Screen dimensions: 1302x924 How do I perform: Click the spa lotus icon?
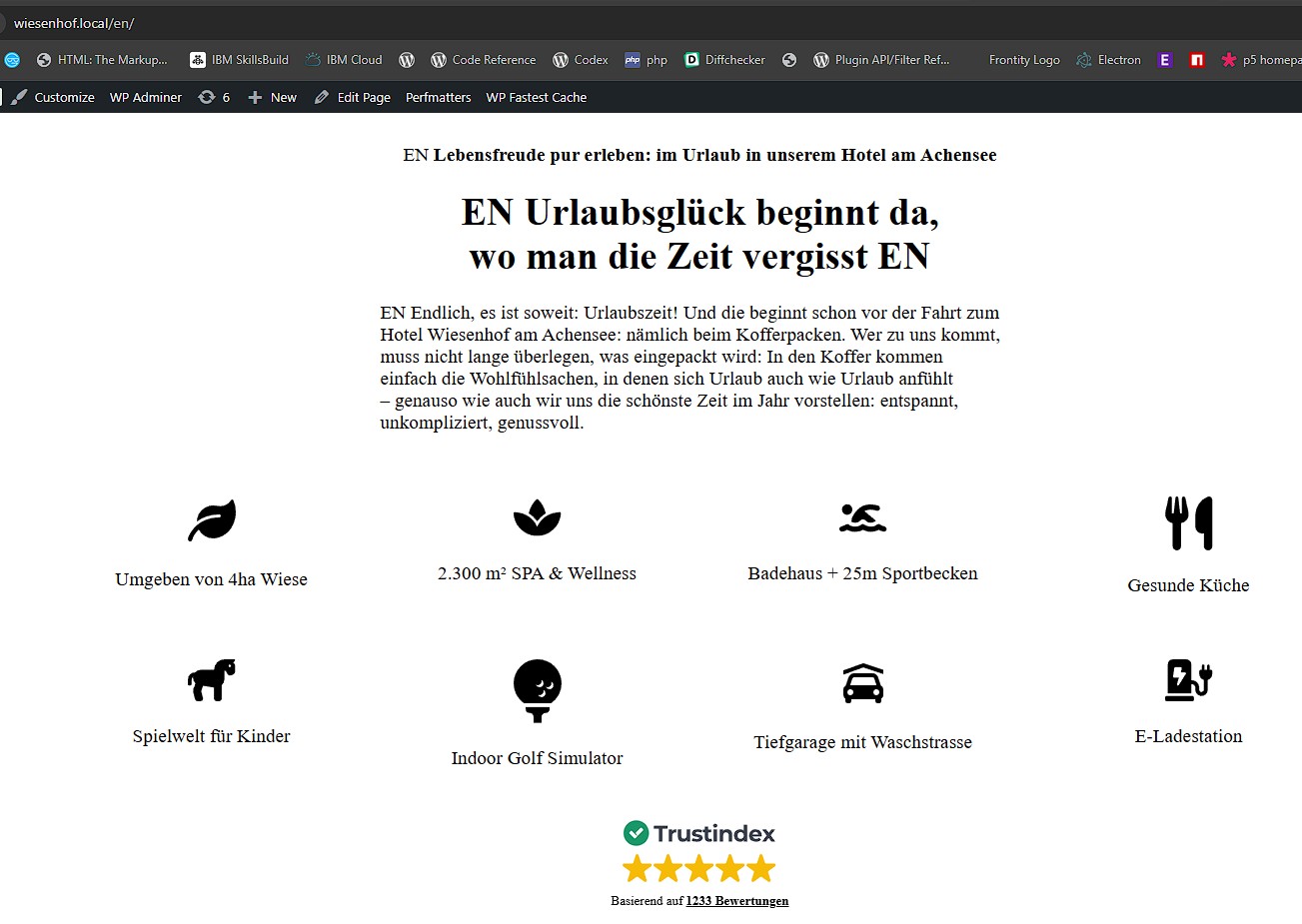coord(537,517)
